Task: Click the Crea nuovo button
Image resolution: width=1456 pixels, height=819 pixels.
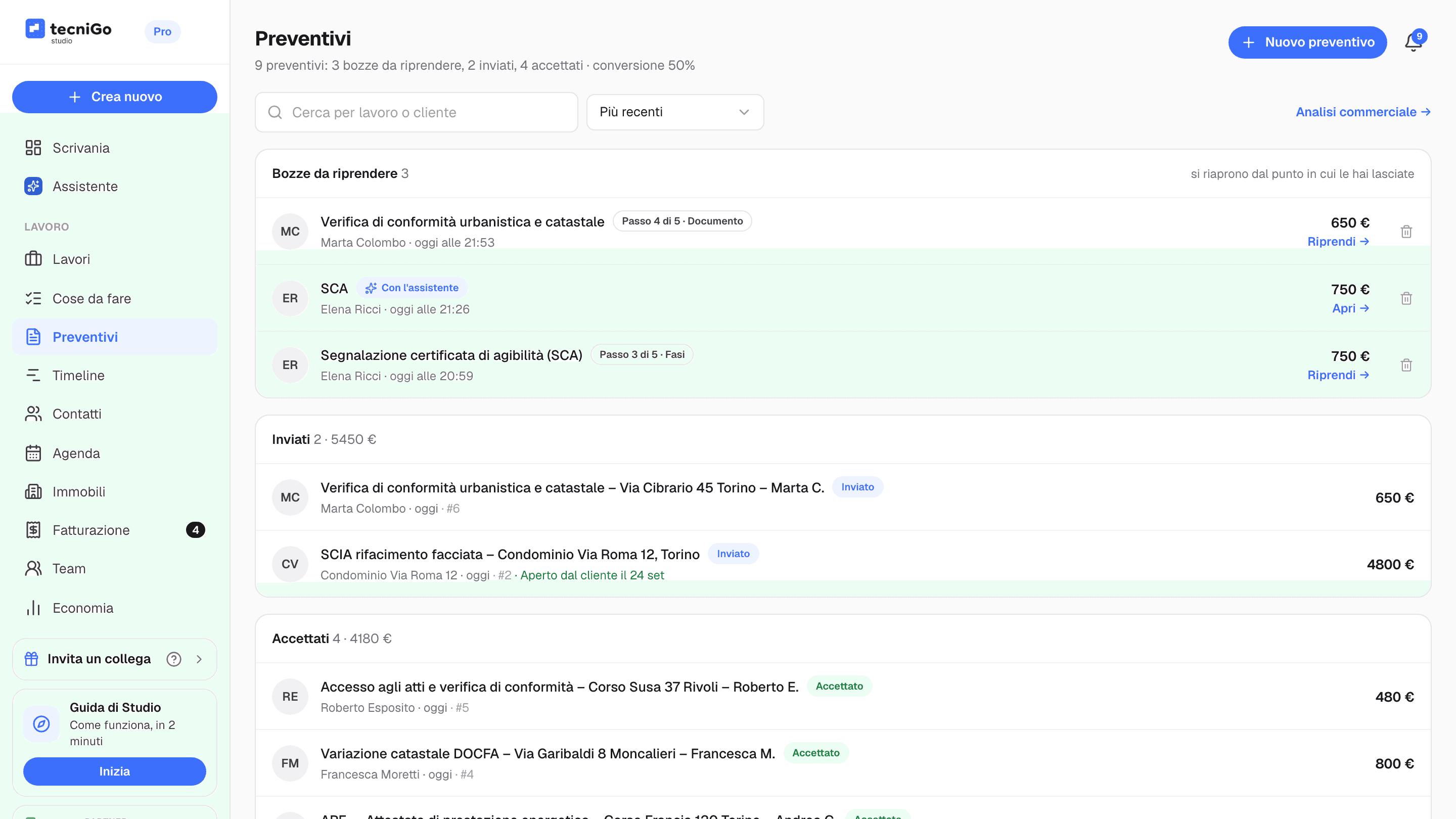Action: pos(115,97)
